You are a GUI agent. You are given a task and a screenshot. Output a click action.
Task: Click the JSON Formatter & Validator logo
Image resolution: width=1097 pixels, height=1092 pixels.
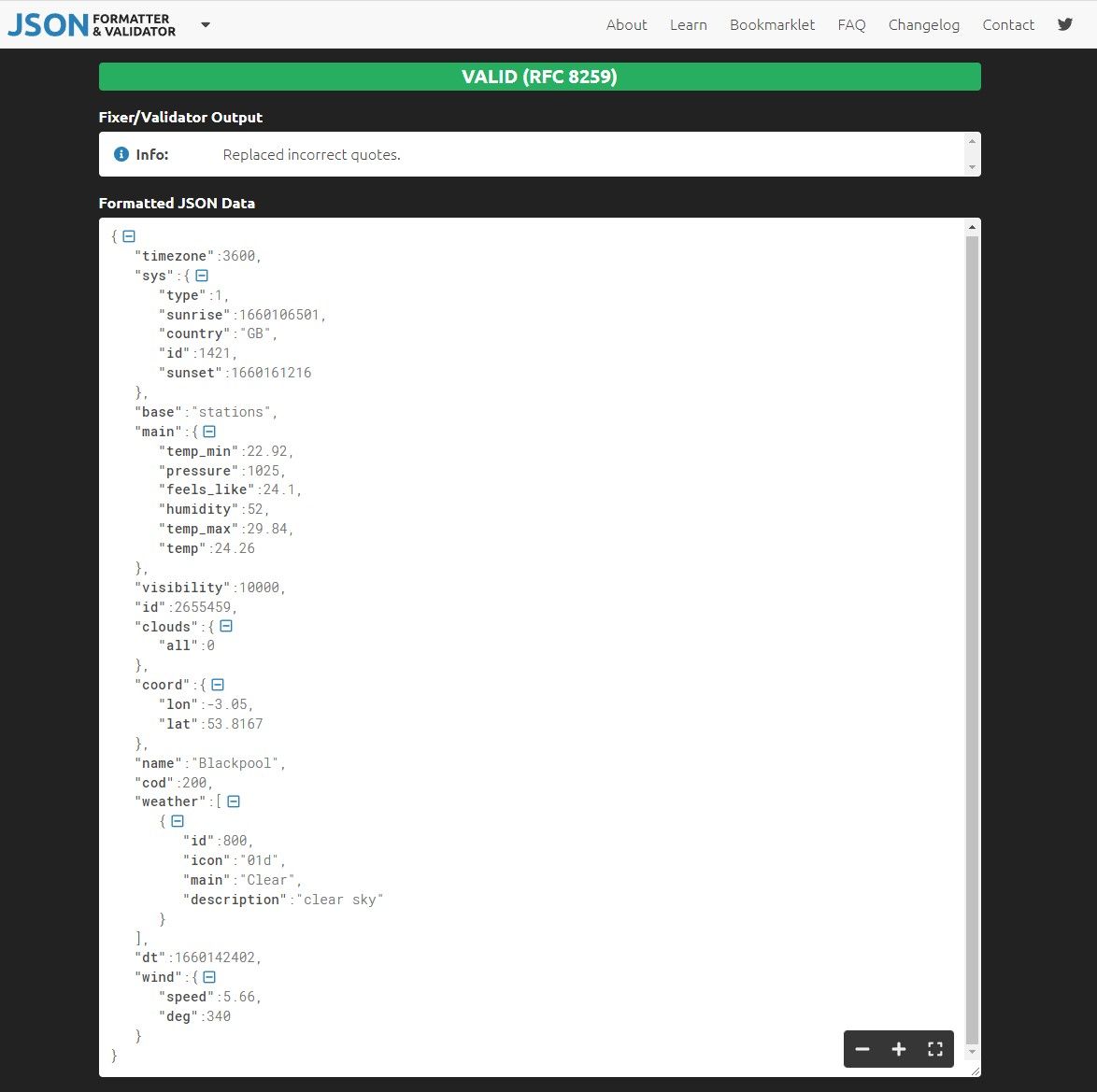(89, 22)
